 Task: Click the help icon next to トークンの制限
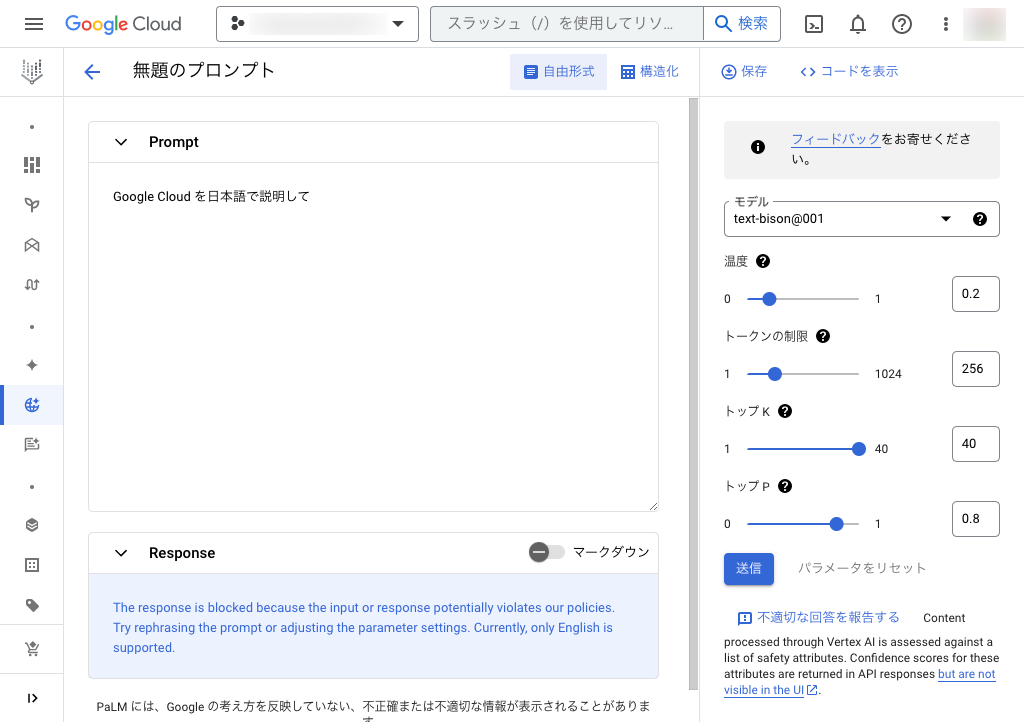[x=823, y=336]
